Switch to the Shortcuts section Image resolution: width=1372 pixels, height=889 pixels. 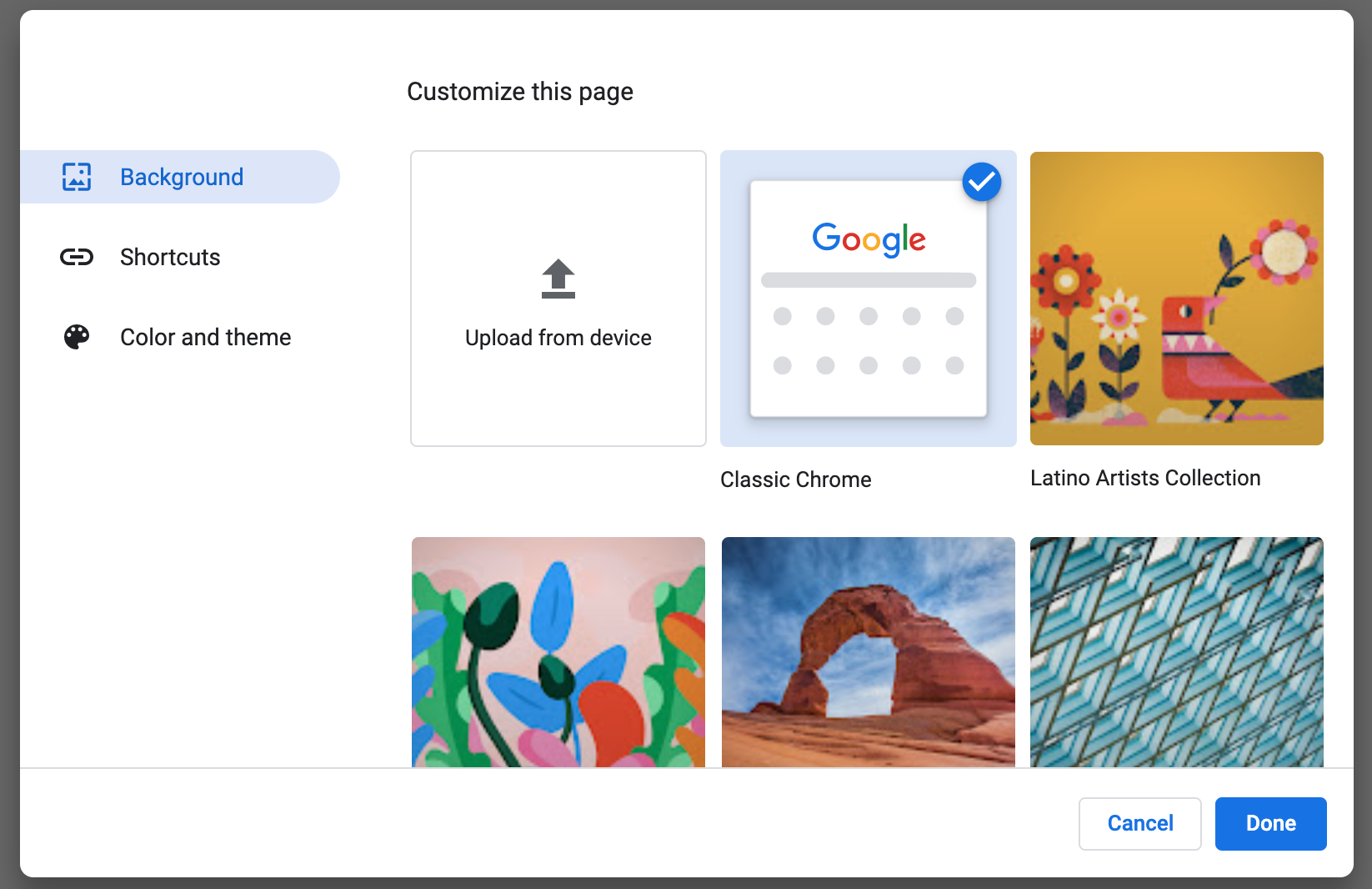(x=170, y=257)
